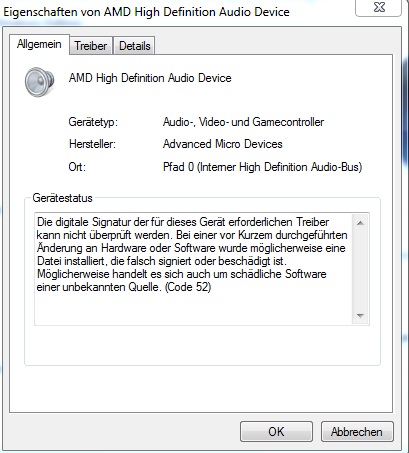The image size is (409, 453).
Task: Click the value Advanced Micro Devices
Action: (223, 144)
